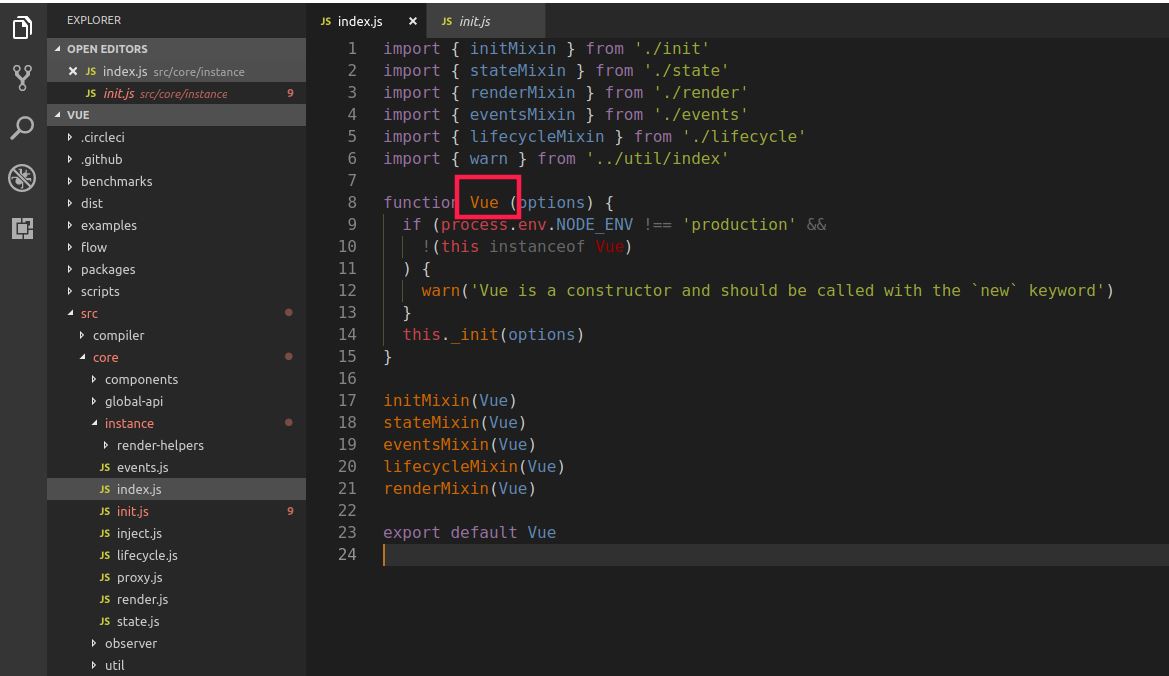Viewport: 1169px width, 676px height.
Task: Open the Explorer view in activity bar
Action: (22, 28)
